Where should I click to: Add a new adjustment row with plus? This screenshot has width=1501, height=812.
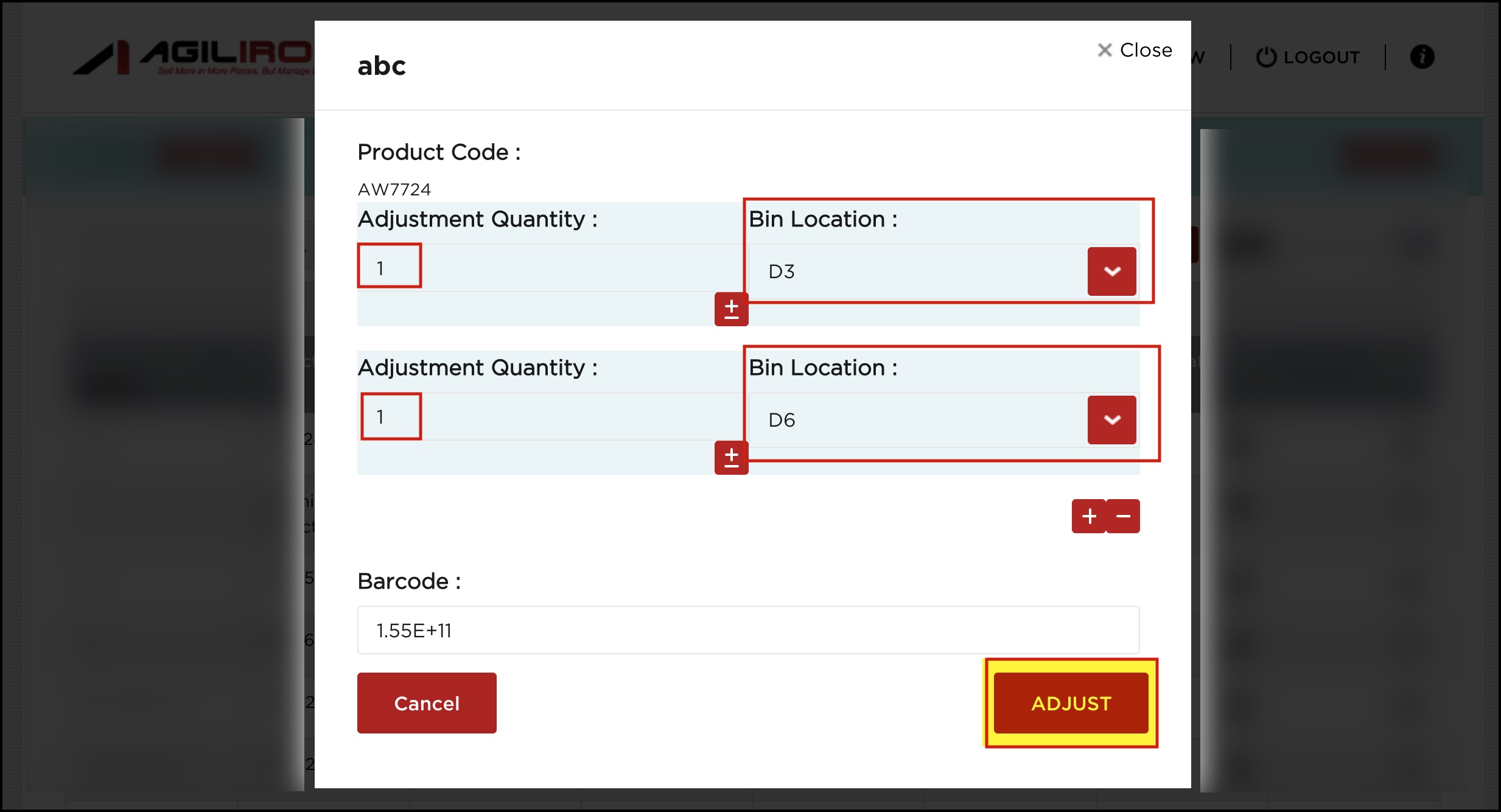[x=1088, y=516]
